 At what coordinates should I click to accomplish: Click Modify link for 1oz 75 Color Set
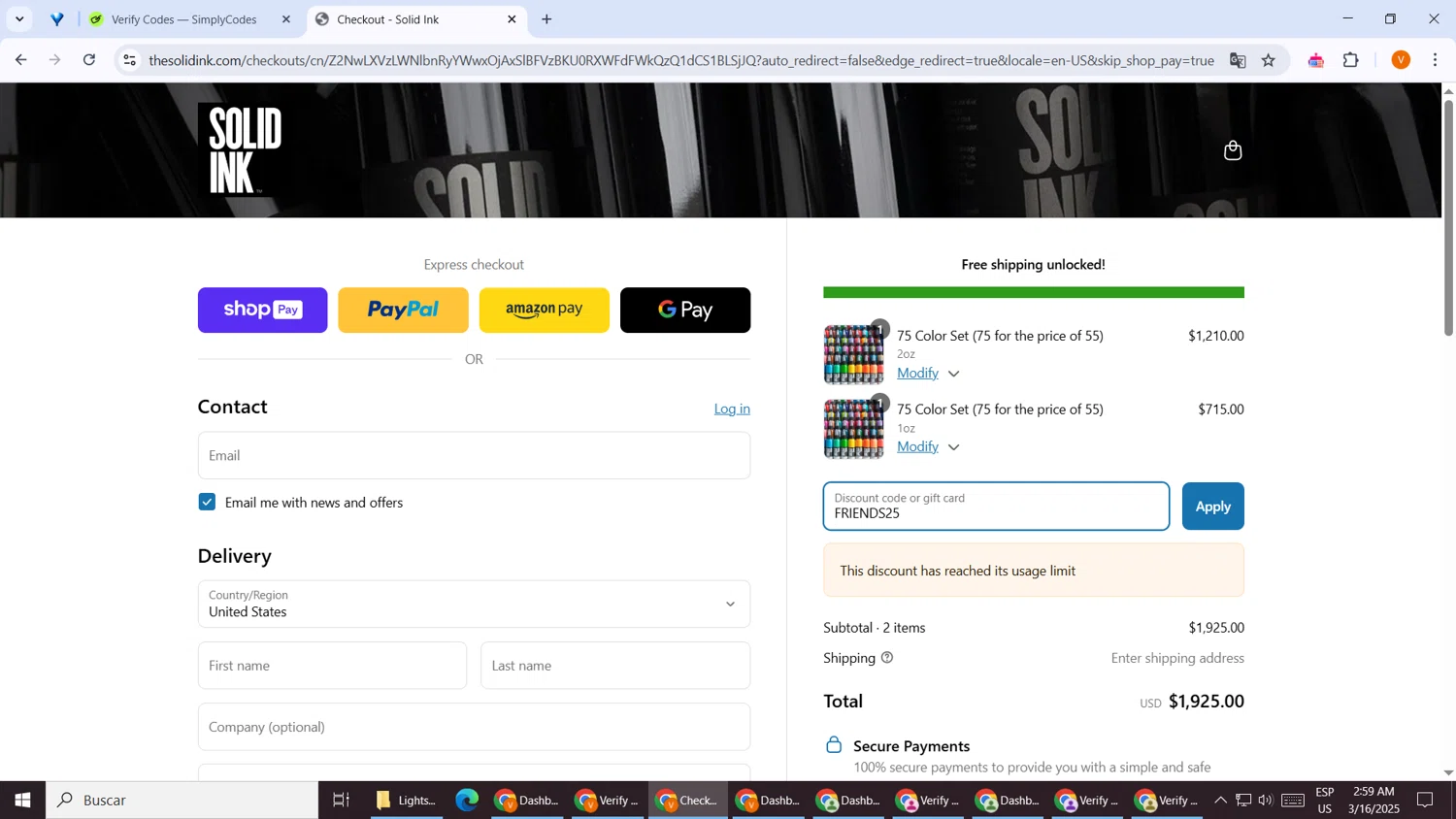tap(917, 446)
